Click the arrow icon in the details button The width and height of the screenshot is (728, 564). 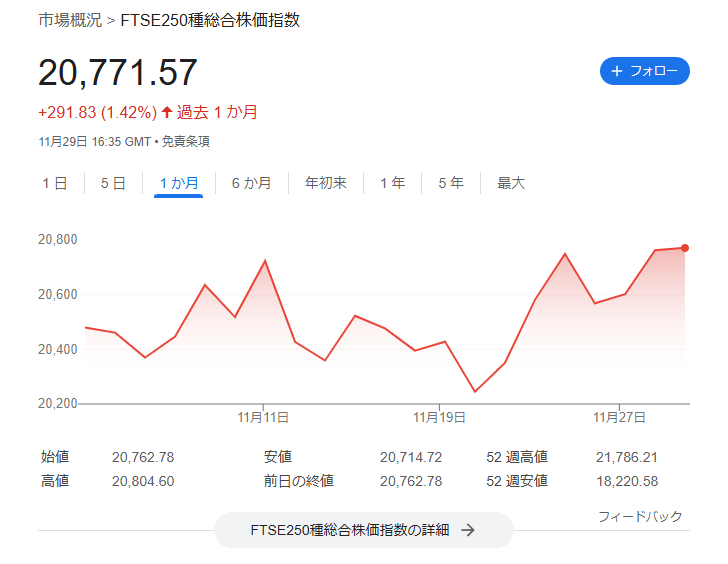pyautogui.click(x=468, y=530)
